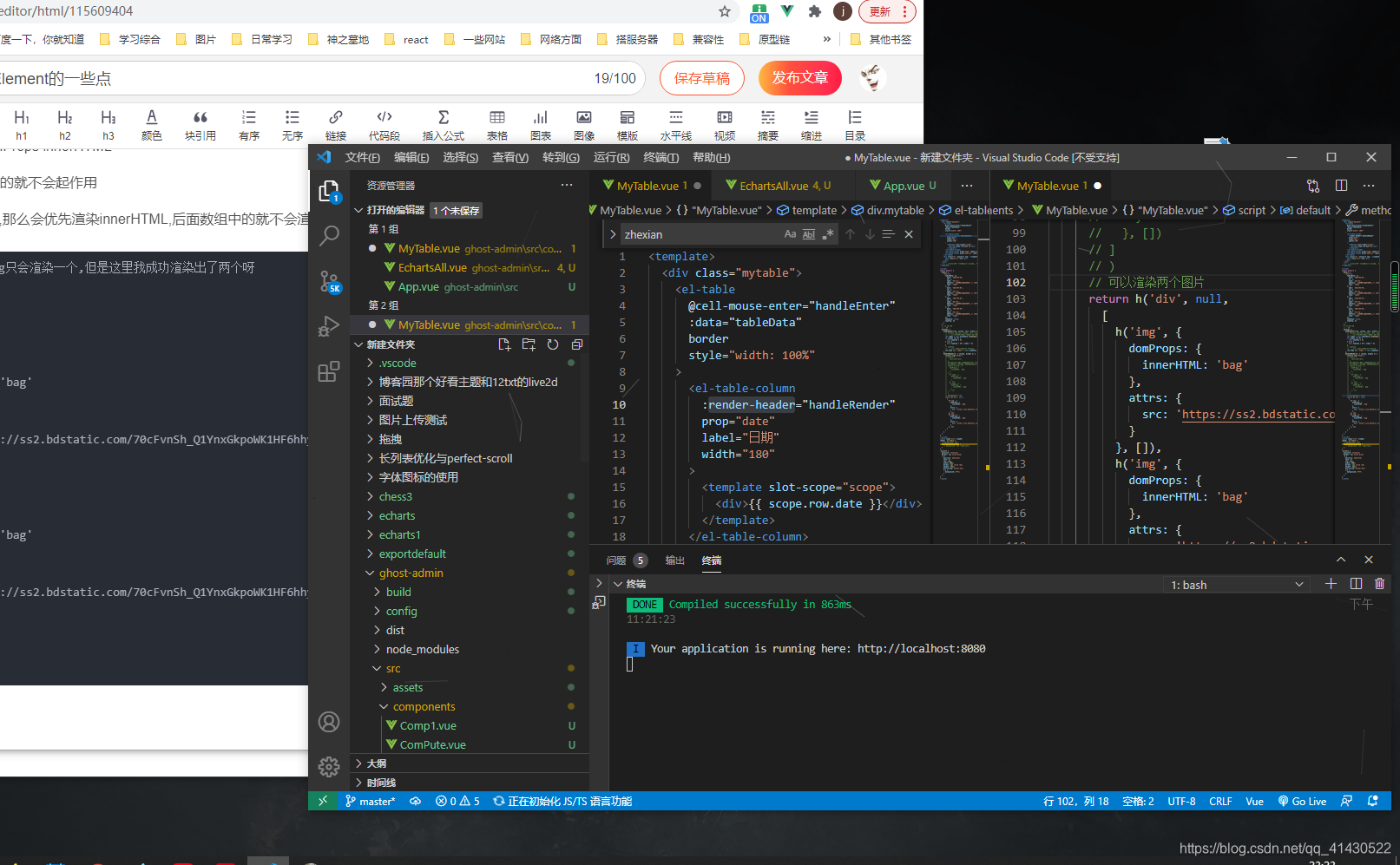Refresh the explorer tree
This screenshot has width=1400, height=865.
553,344
